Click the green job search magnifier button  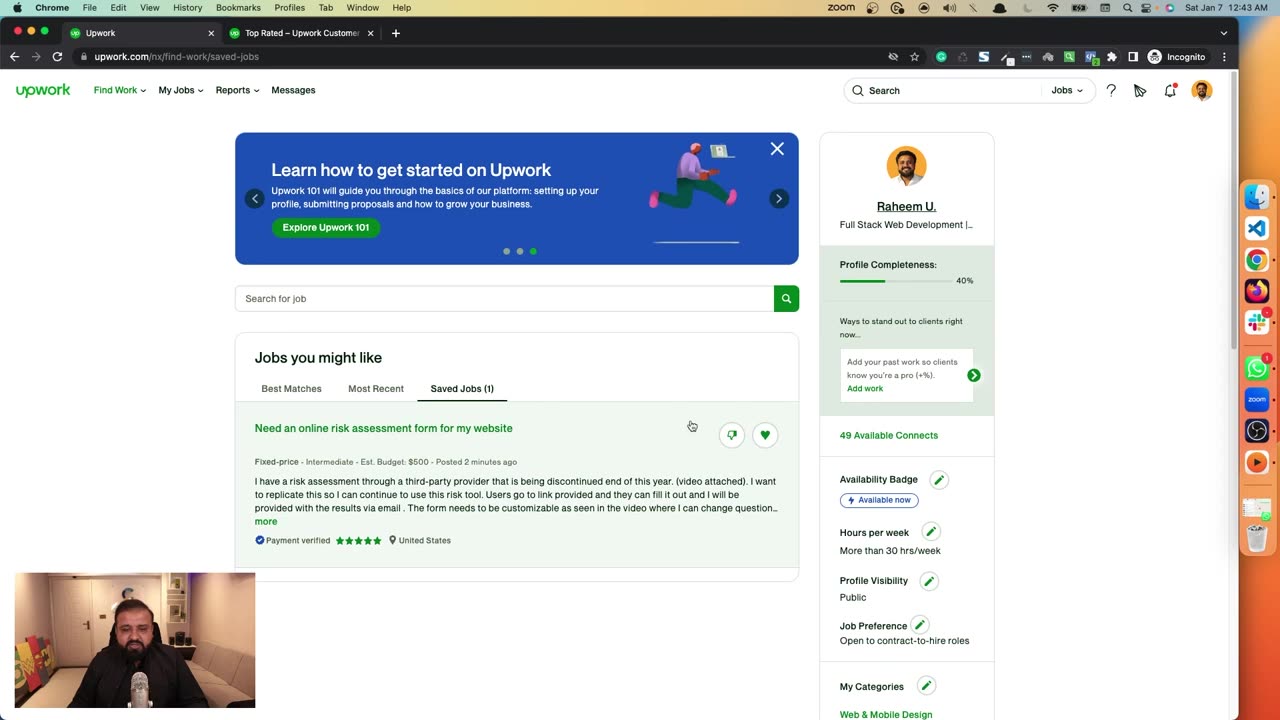tap(786, 298)
